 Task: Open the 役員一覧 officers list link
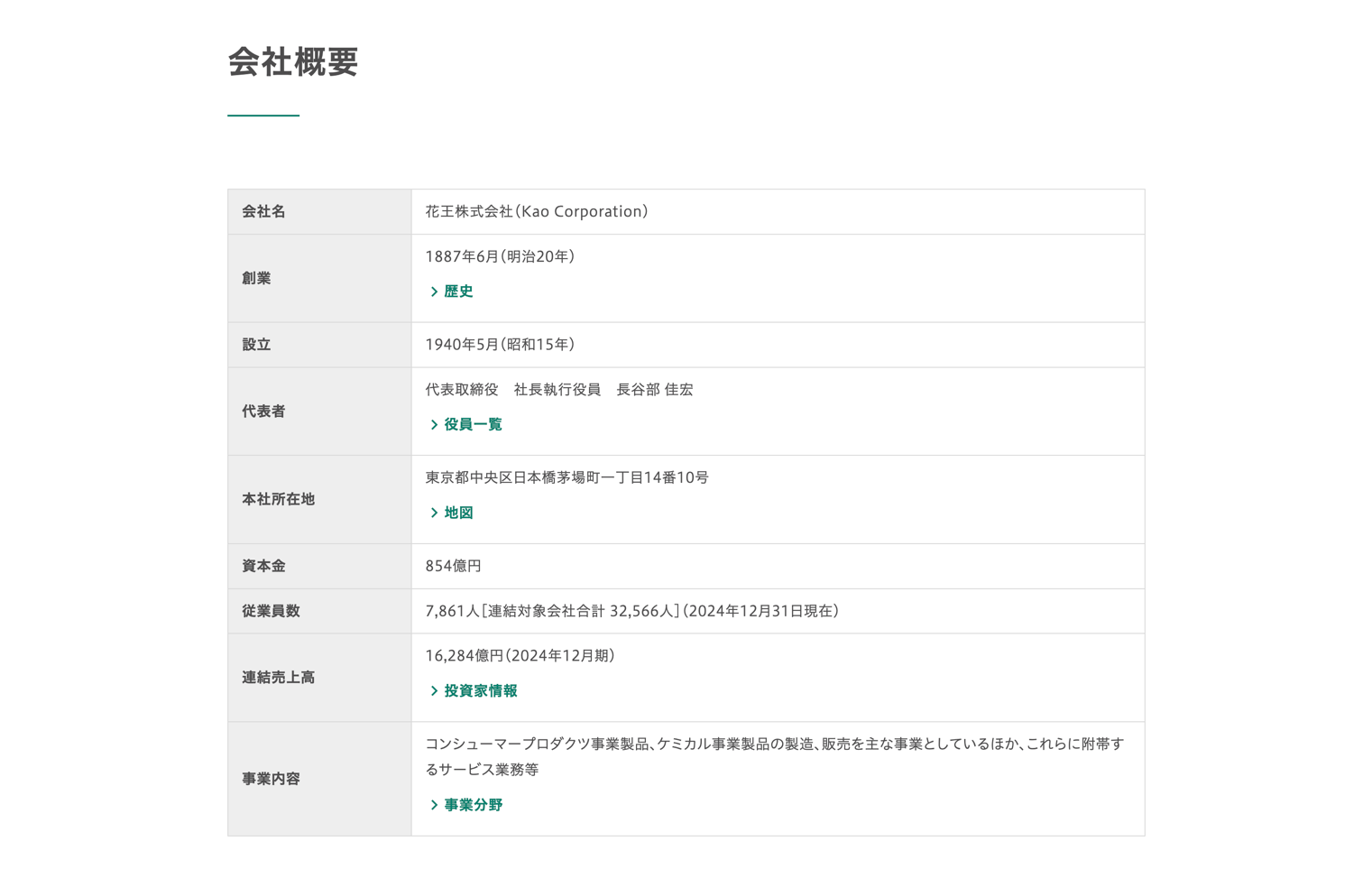click(x=473, y=424)
